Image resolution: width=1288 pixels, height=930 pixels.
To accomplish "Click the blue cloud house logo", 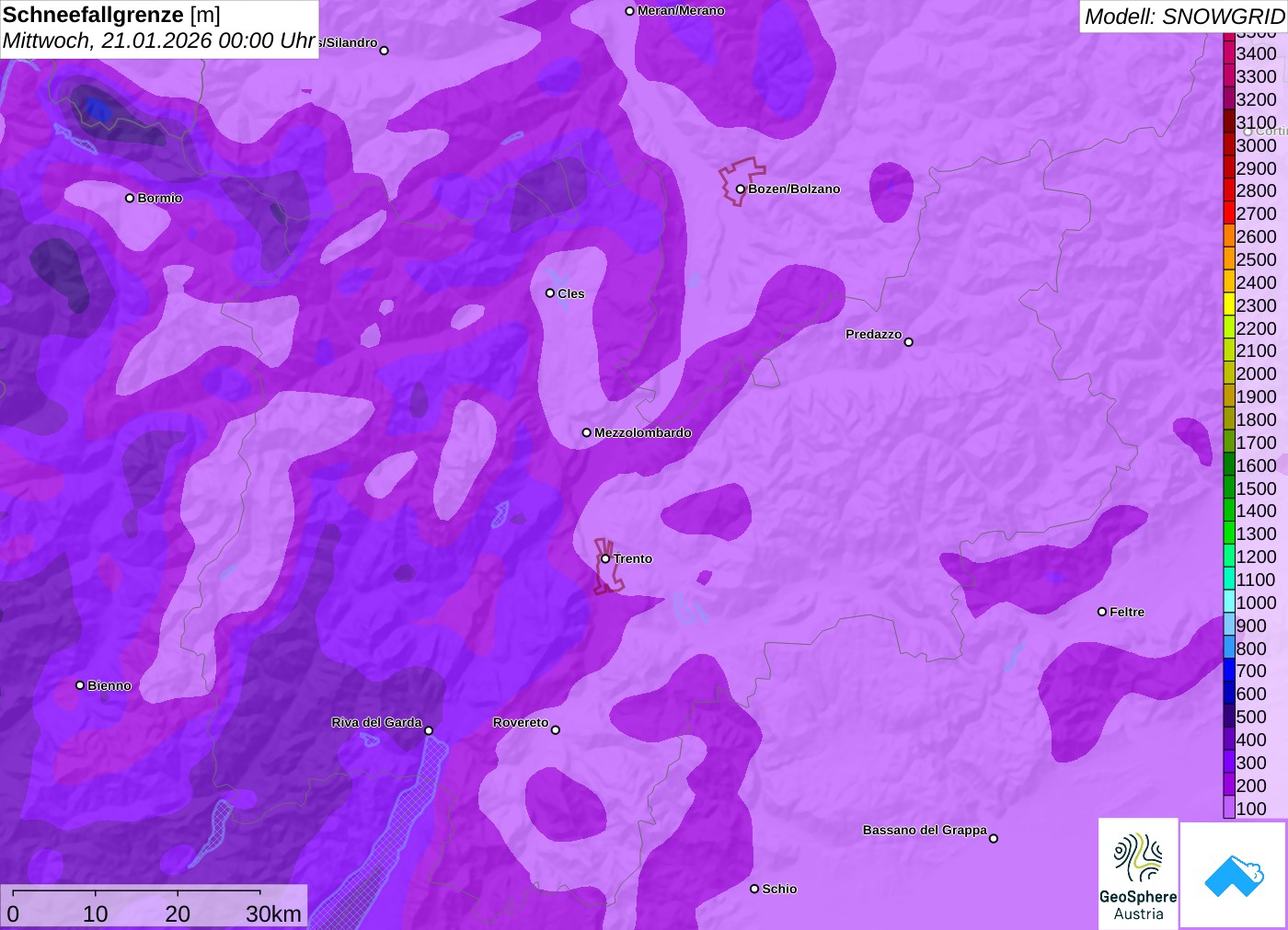I will tap(1234, 876).
